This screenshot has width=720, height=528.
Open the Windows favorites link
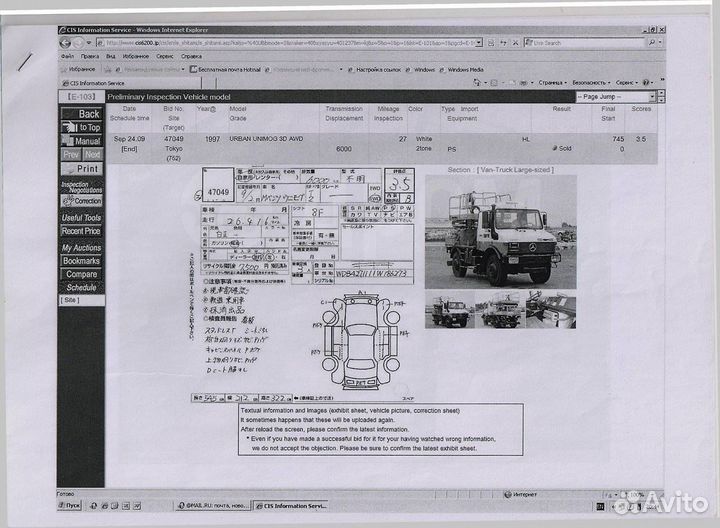[x=420, y=70]
